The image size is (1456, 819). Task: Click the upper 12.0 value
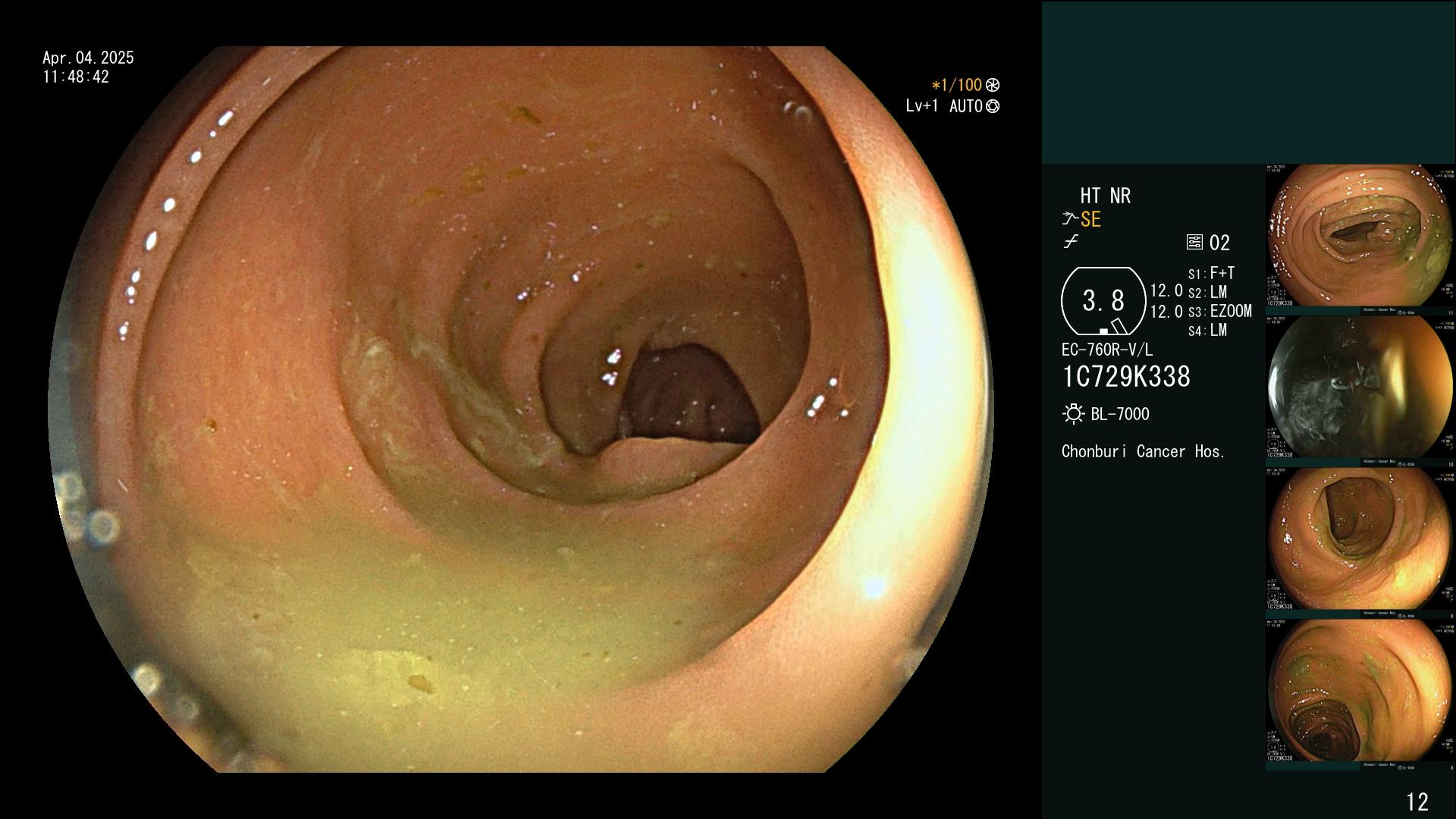pyautogui.click(x=1166, y=291)
